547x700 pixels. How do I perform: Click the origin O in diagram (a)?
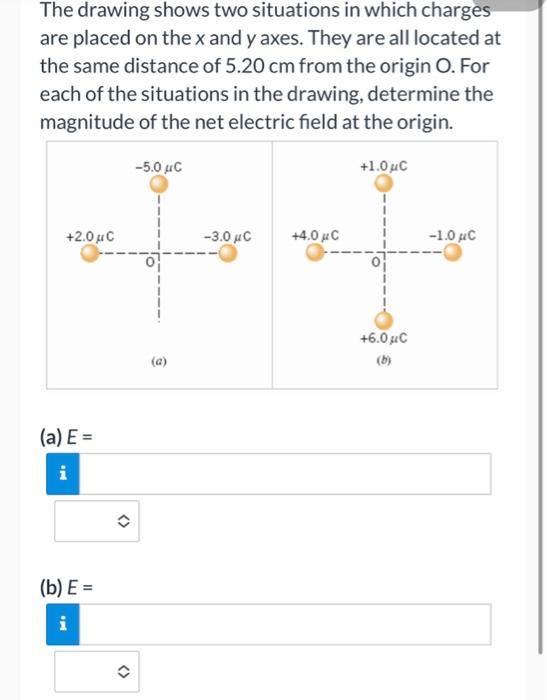coord(150,262)
